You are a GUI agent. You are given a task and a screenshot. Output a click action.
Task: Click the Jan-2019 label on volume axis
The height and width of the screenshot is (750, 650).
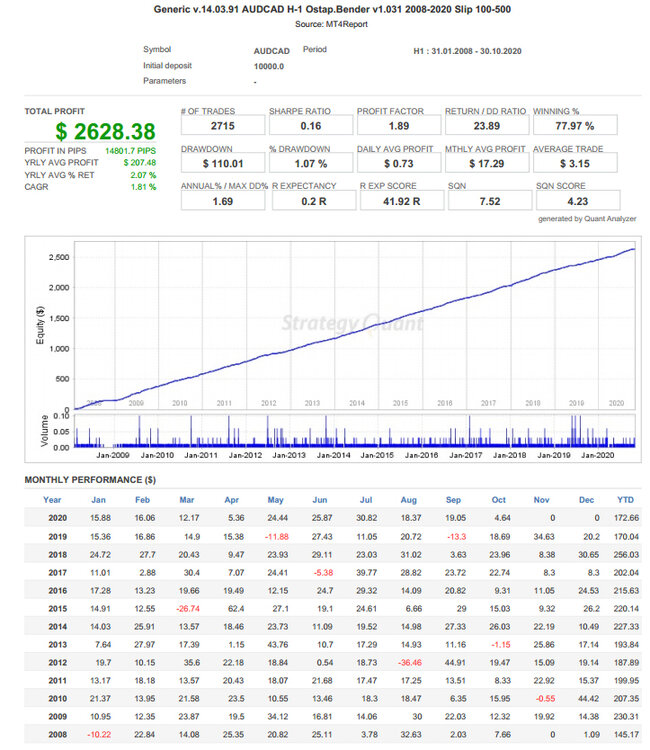(x=554, y=455)
